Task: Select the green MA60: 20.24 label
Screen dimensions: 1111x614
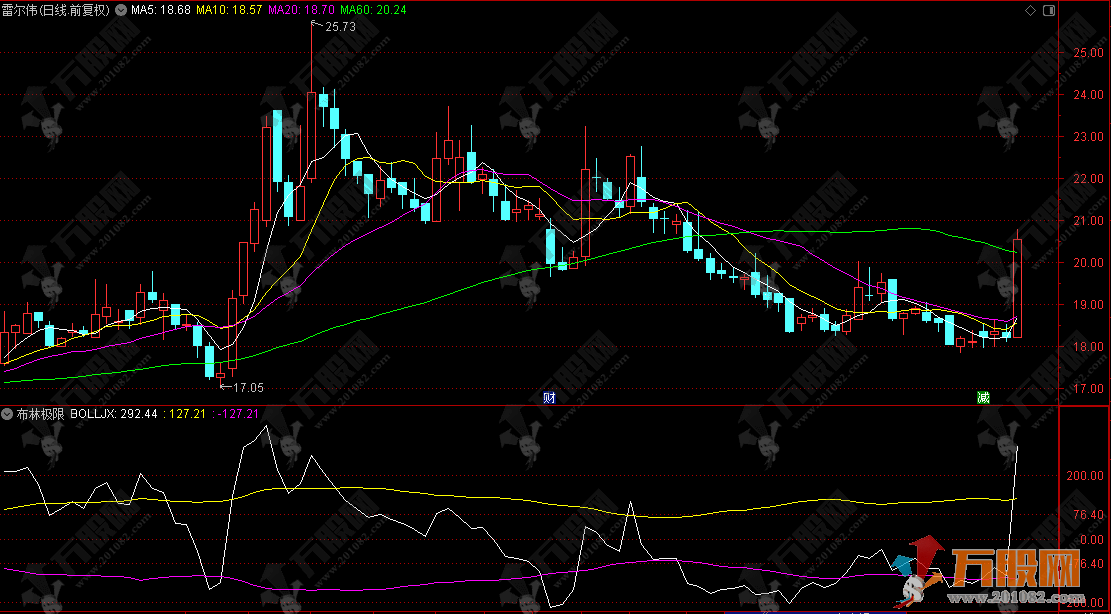Action: point(378,11)
